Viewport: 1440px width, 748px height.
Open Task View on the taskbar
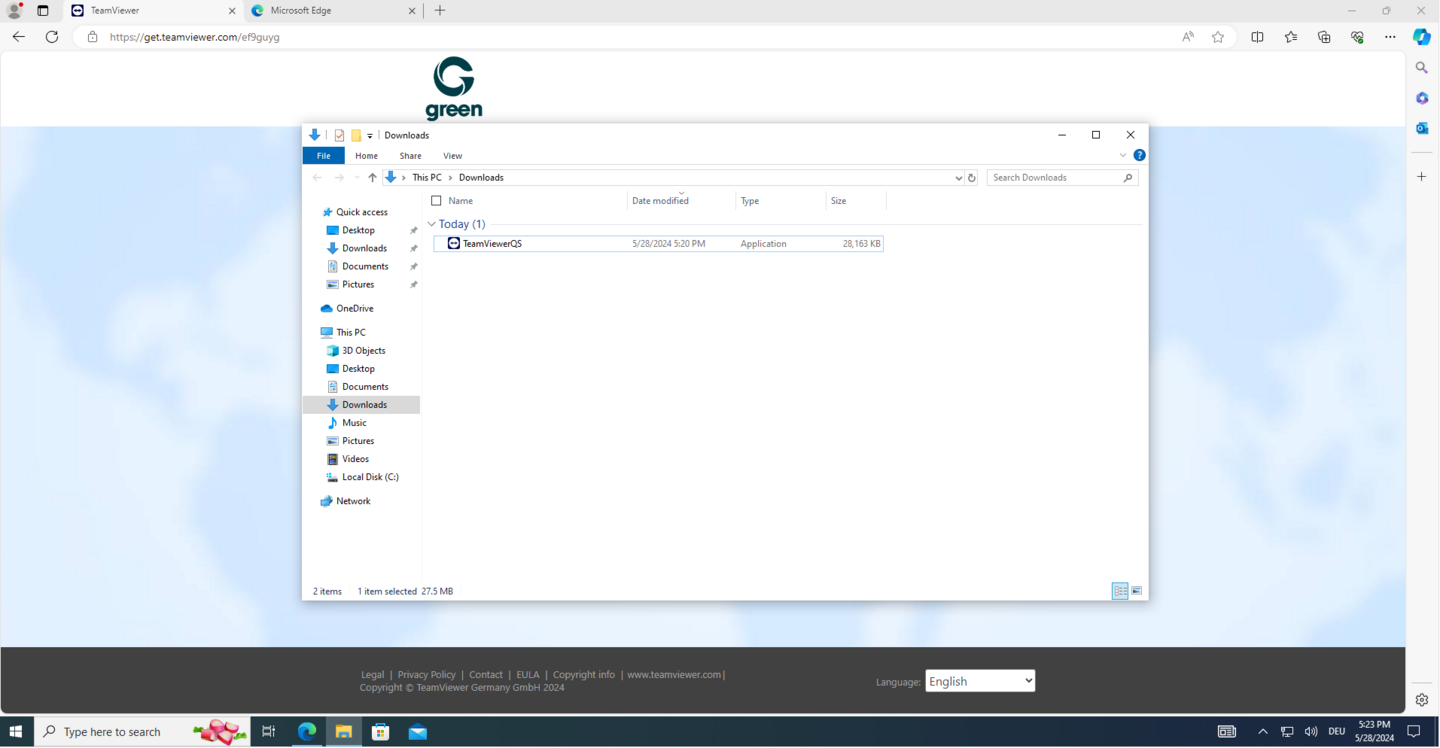click(268, 732)
